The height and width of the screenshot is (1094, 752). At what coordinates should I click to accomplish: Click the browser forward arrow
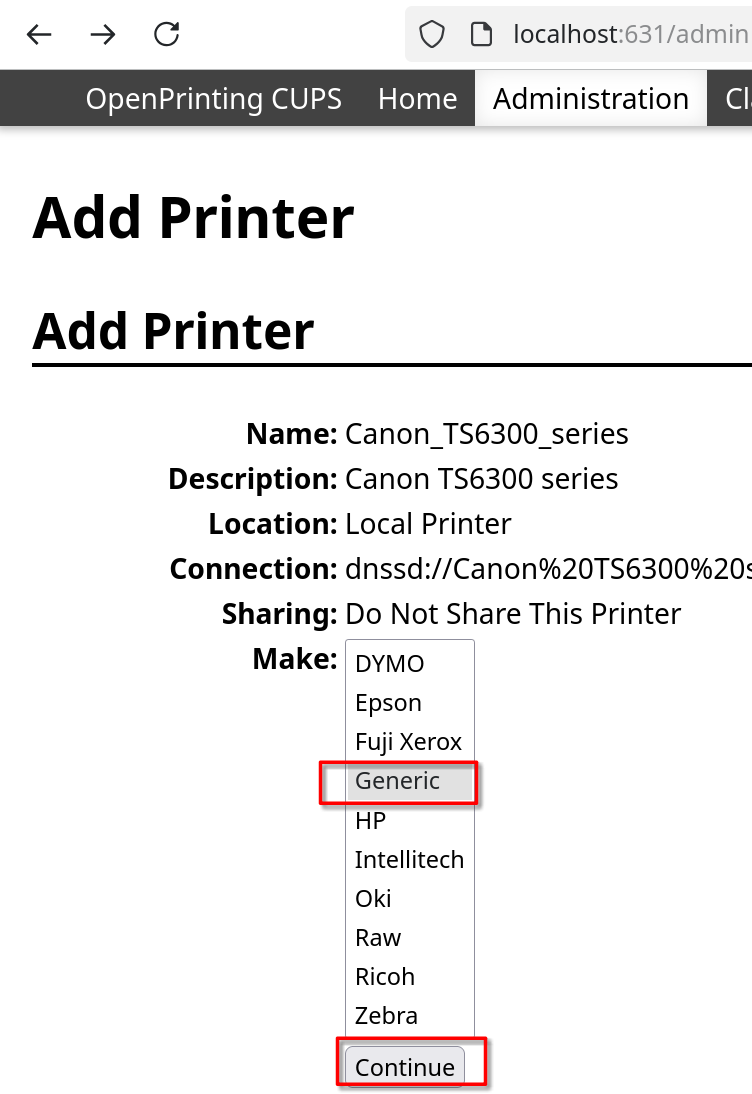pos(102,35)
